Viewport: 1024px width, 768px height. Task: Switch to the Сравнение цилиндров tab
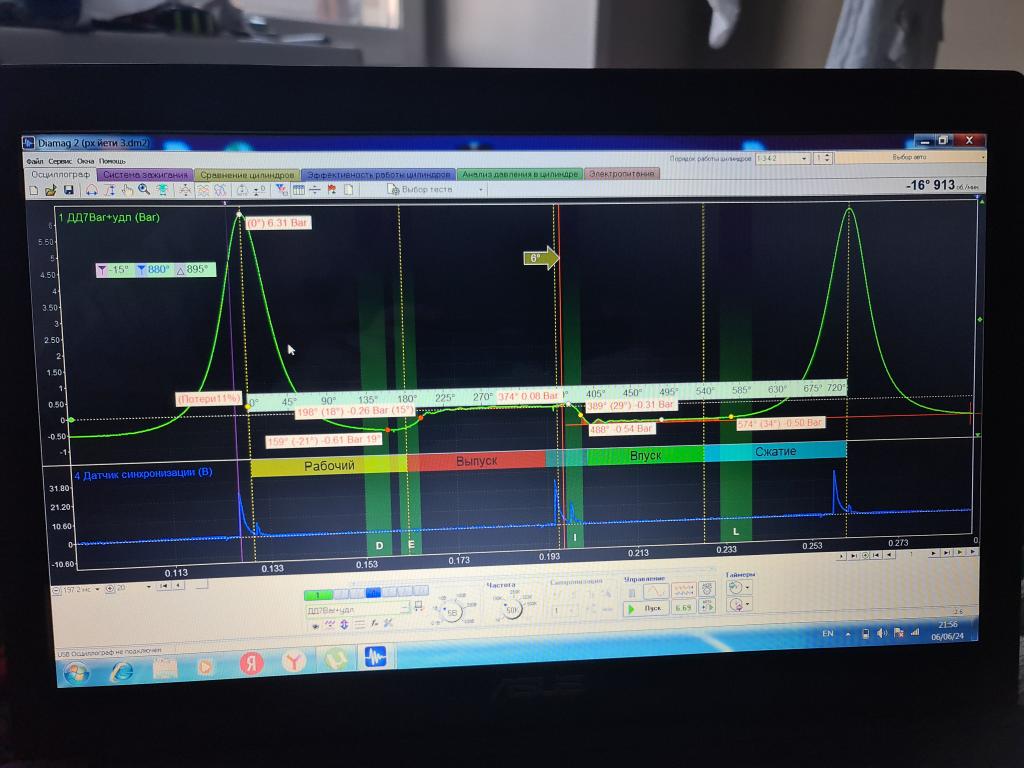pos(247,175)
